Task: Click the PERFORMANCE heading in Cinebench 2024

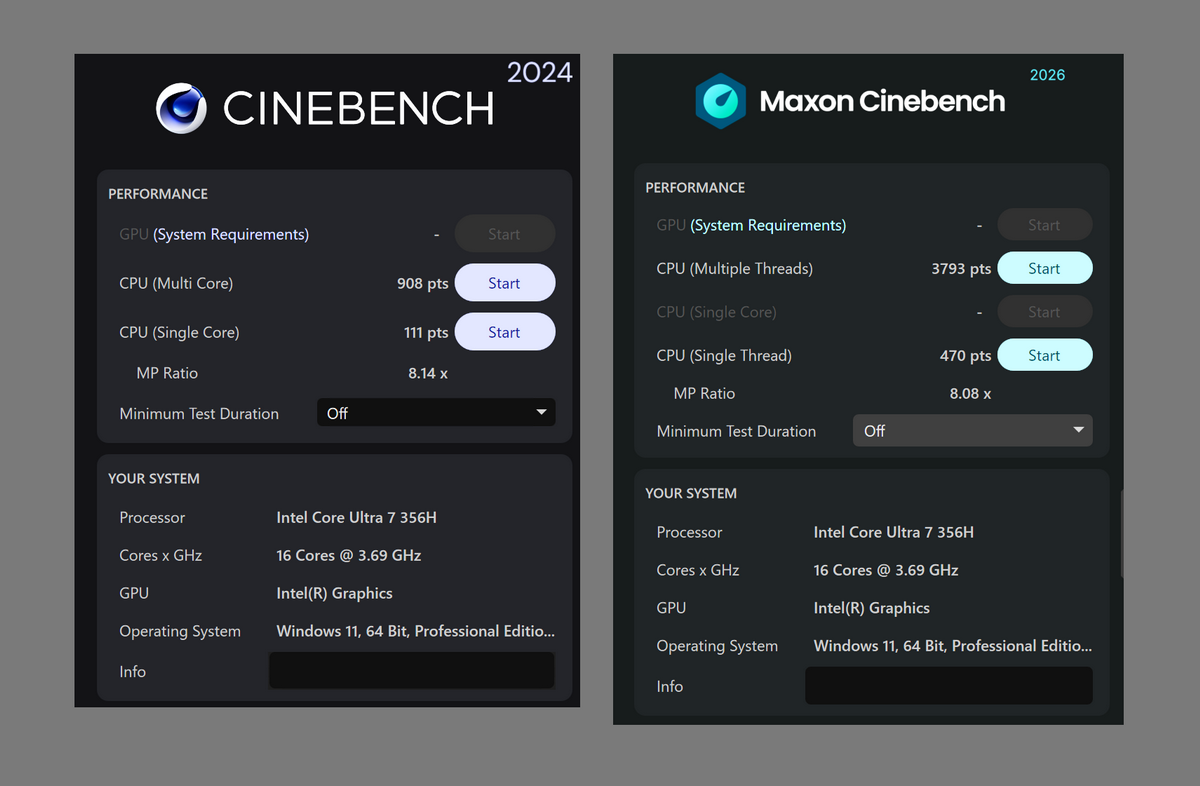Action: tap(158, 193)
